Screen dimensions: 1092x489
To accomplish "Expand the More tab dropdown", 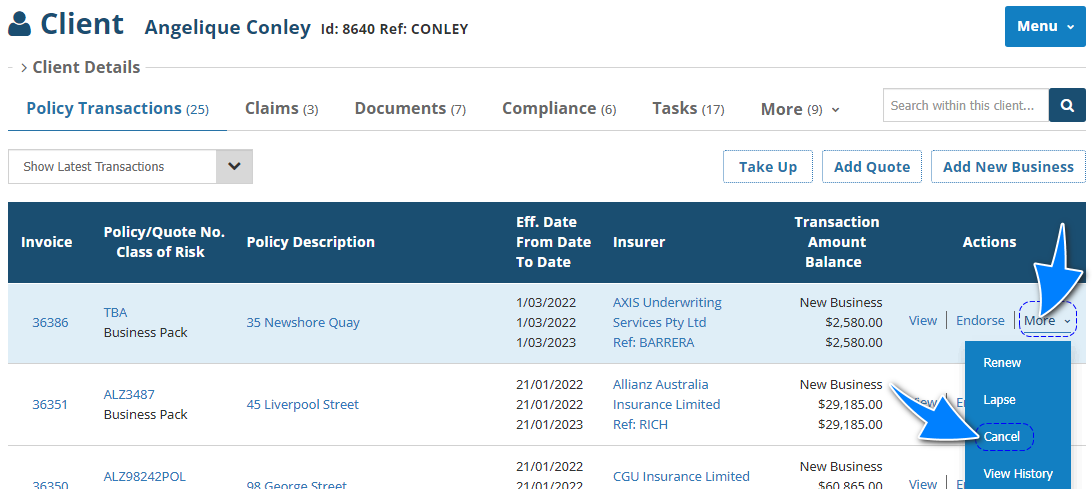I will (x=800, y=109).
